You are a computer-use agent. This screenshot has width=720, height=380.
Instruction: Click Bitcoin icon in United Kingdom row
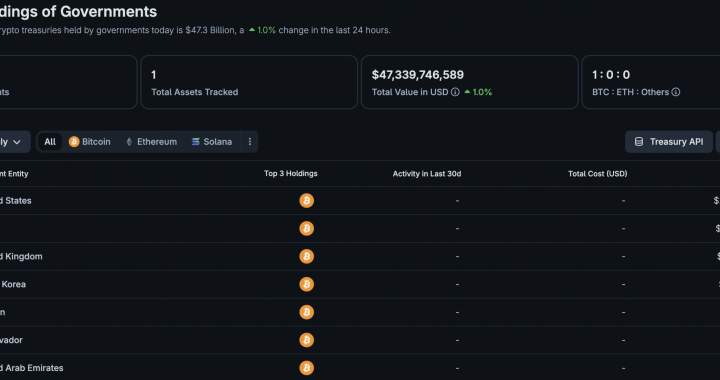click(x=306, y=256)
